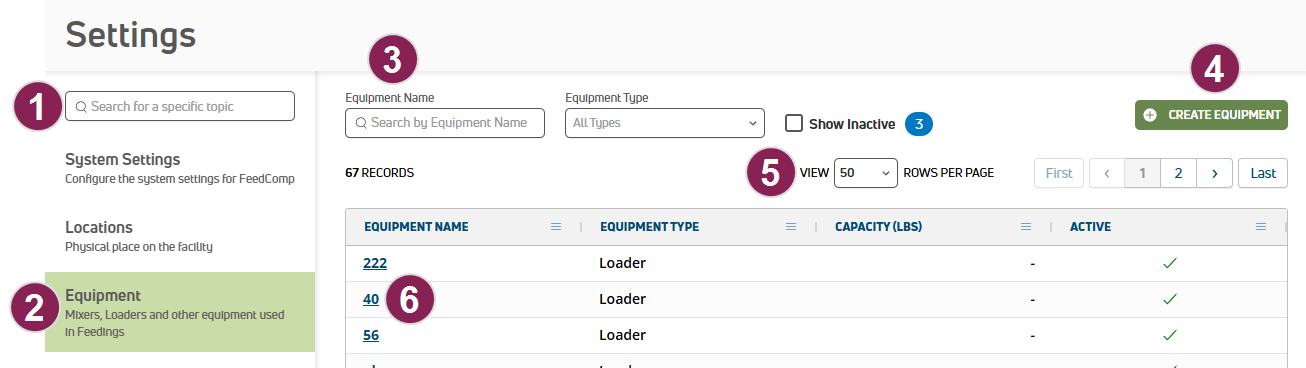Click the green checkmark in the 222 row
This screenshot has width=1306, height=368.
pyautogui.click(x=1169, y=263)
